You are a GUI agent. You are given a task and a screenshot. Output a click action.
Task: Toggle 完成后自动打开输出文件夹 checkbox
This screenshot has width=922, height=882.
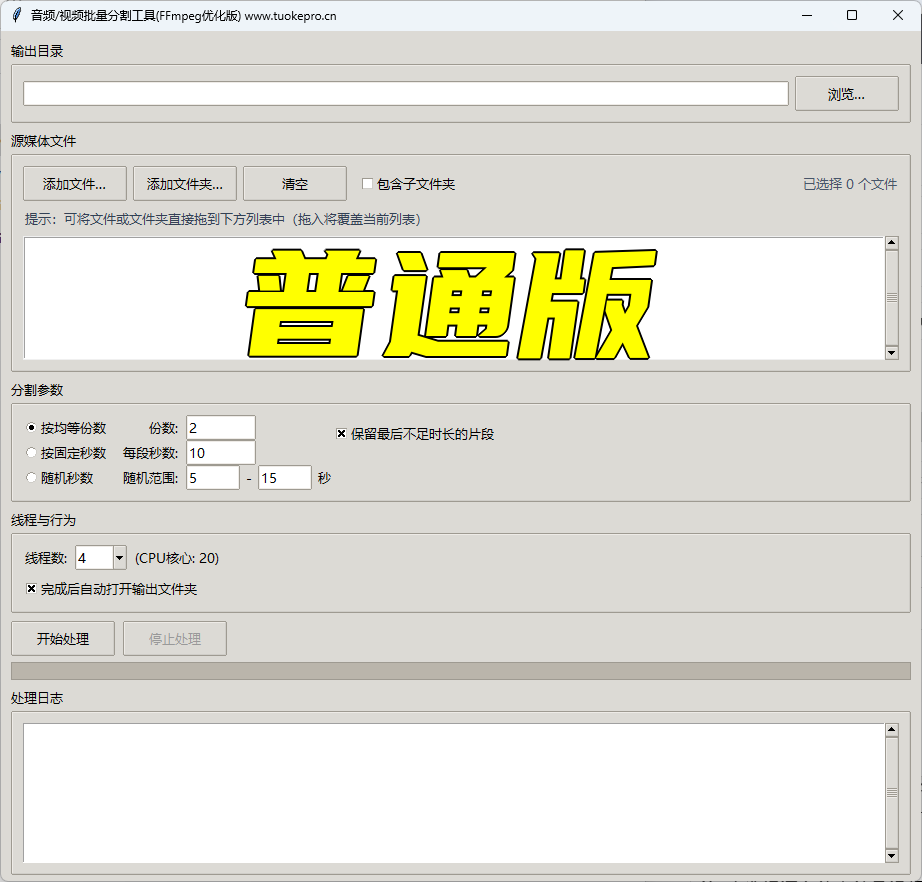pyautogui.click(x=32, y=589)
